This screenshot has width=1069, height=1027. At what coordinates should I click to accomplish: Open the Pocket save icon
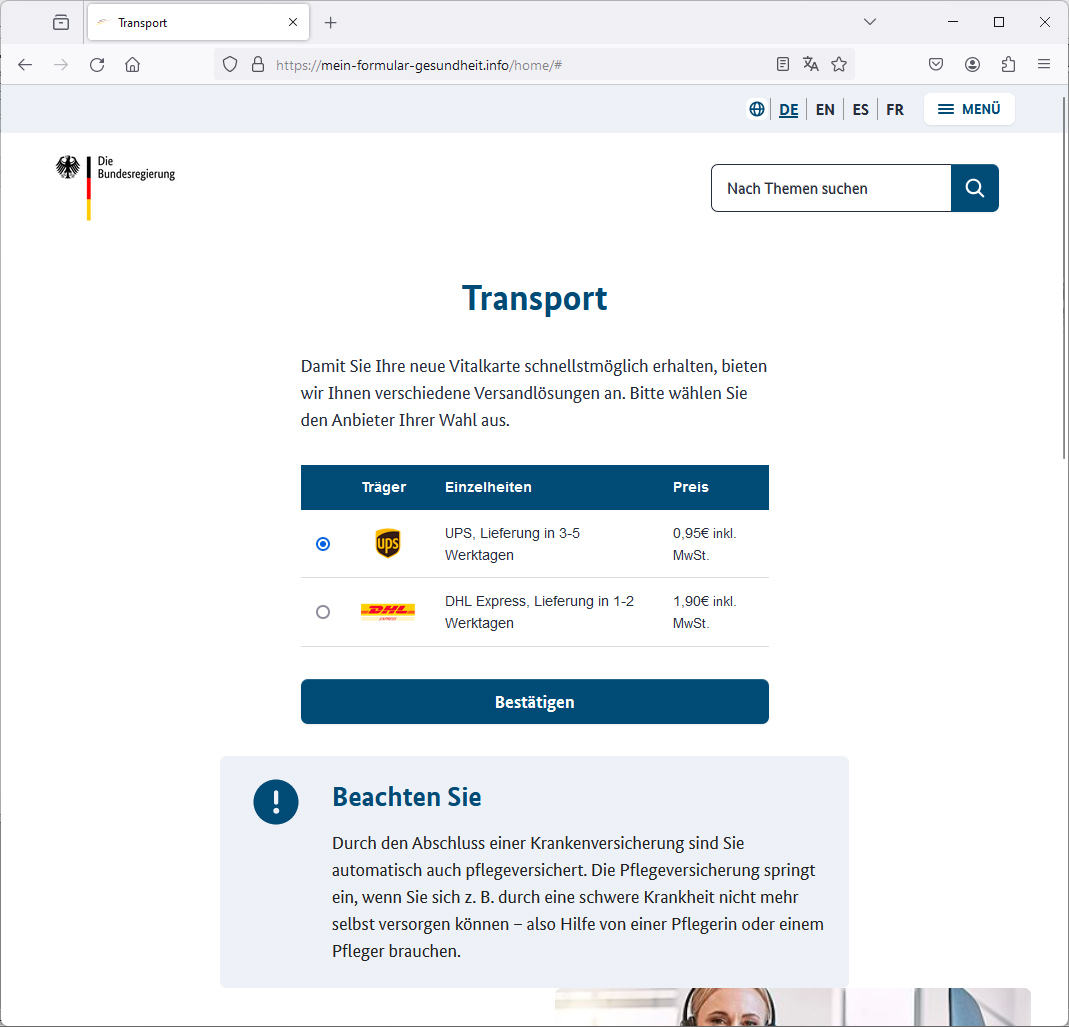click(x=936, y=64)
